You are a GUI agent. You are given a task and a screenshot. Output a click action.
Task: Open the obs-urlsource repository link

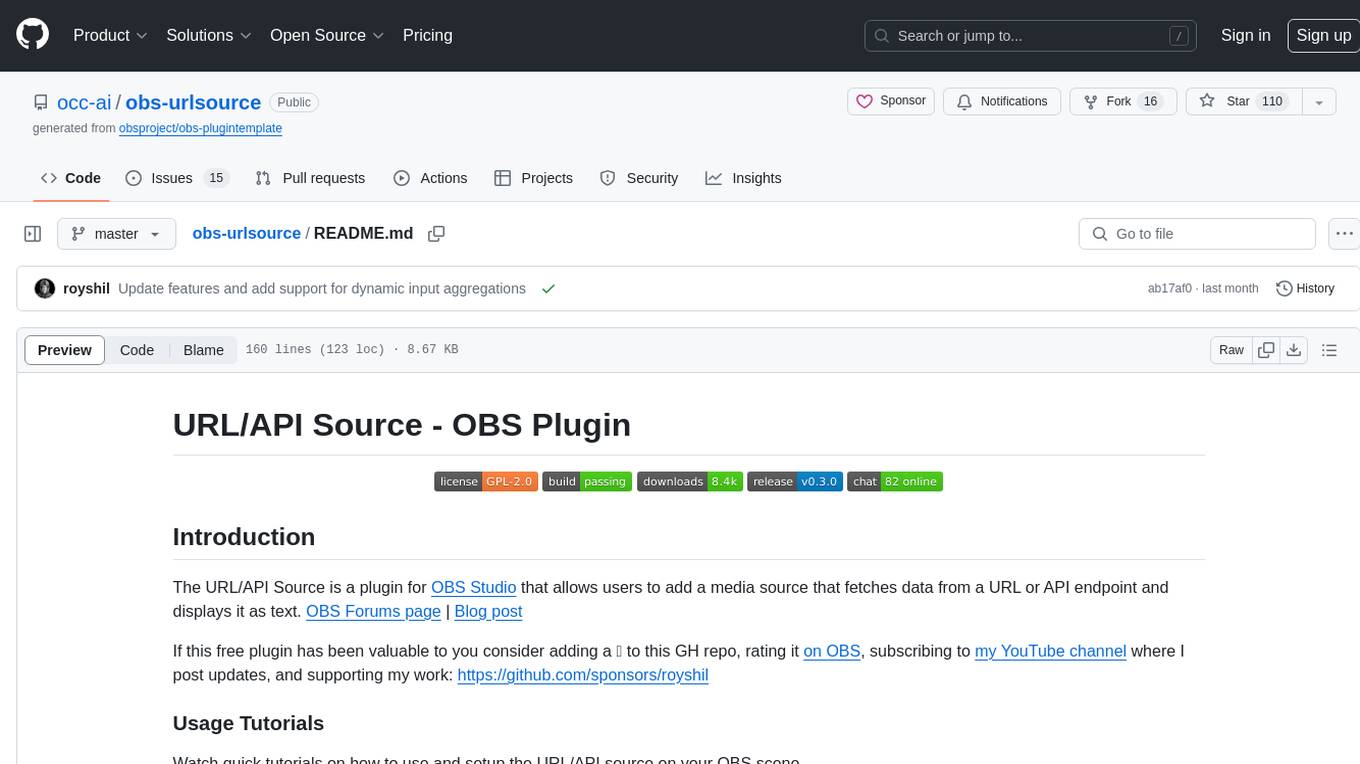(193, 102)
